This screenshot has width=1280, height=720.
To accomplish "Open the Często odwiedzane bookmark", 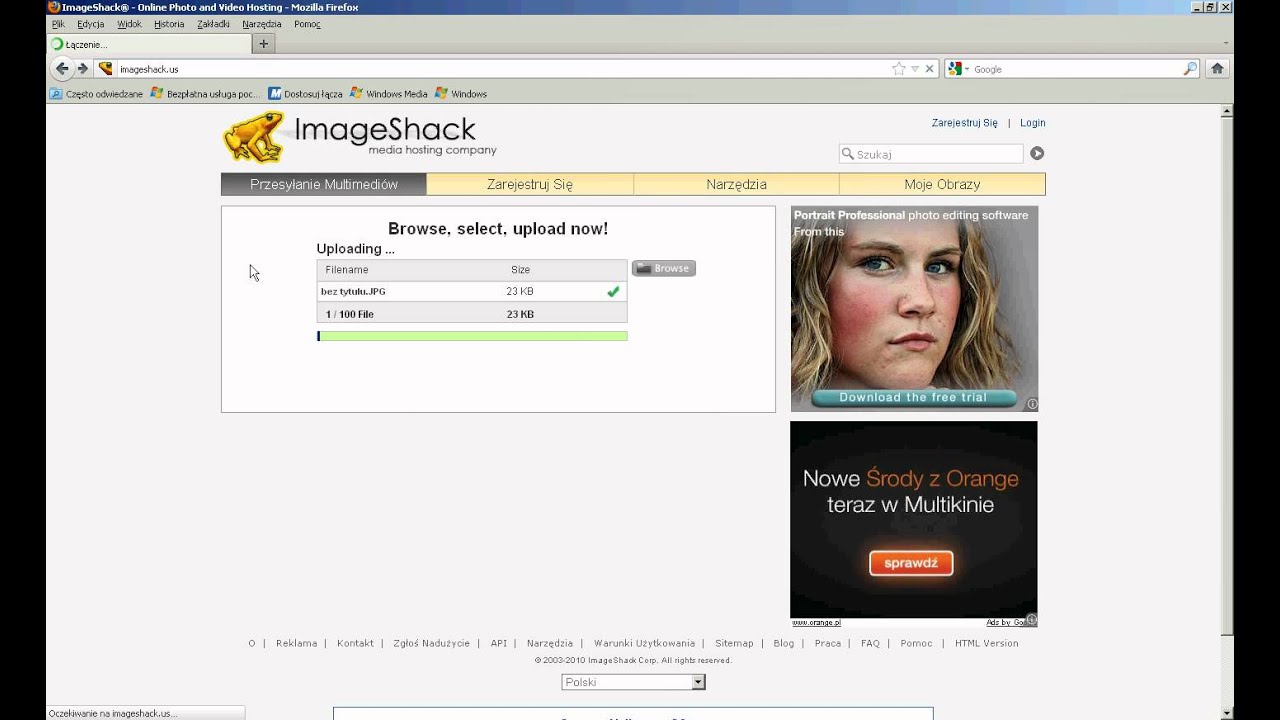I will 97,94.
